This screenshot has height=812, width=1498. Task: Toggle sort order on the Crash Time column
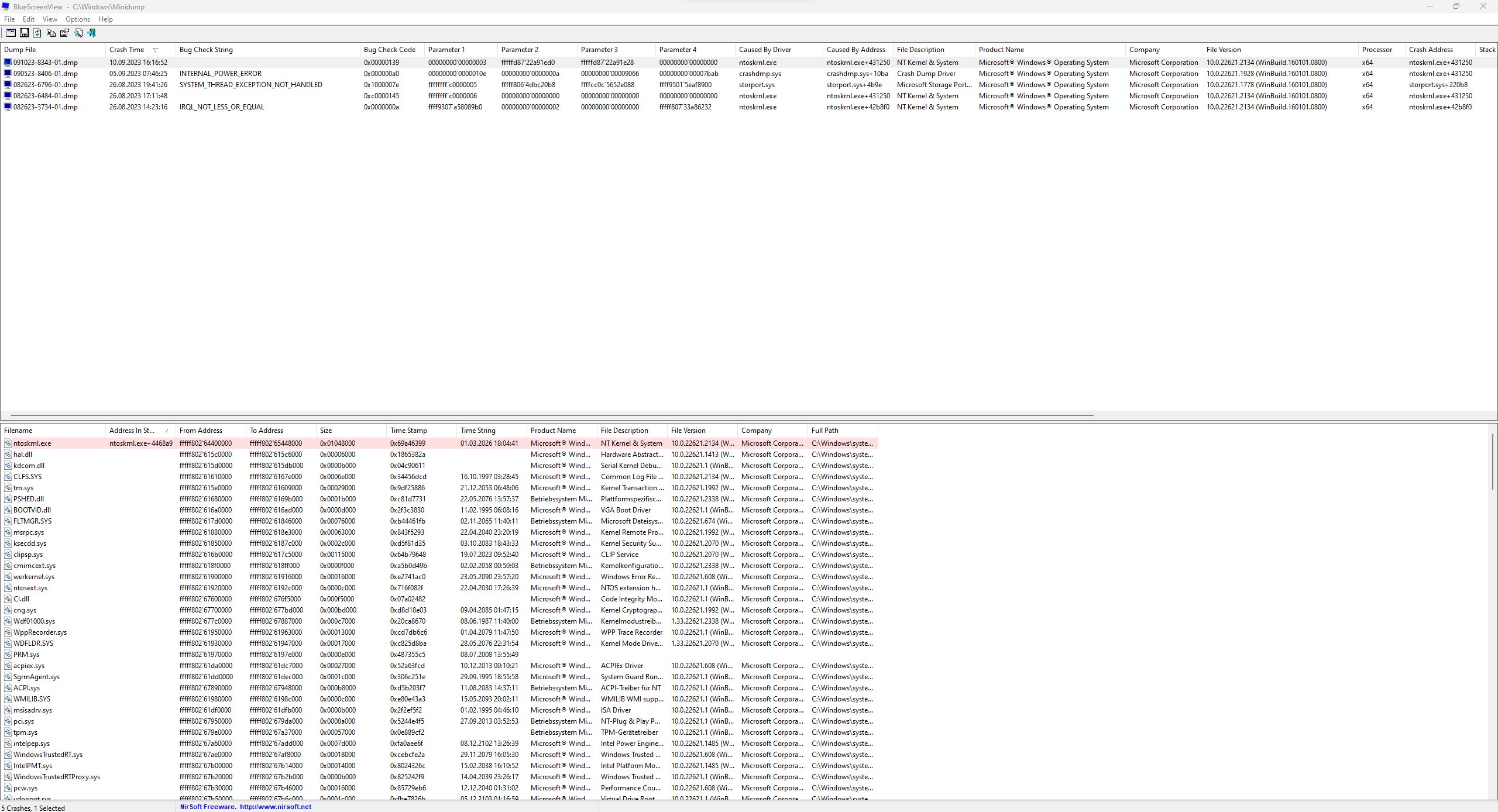pos(128,49)
